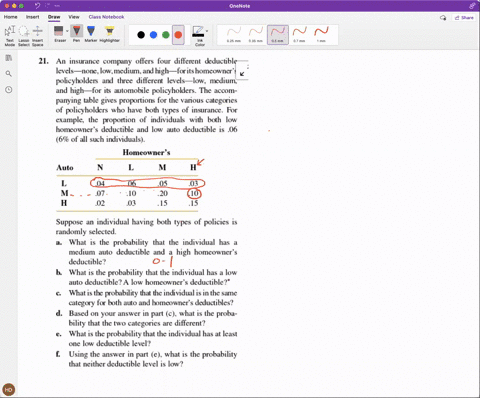
Task: Set pen thickness to 0.5 mm
Action: pos(278,35)
